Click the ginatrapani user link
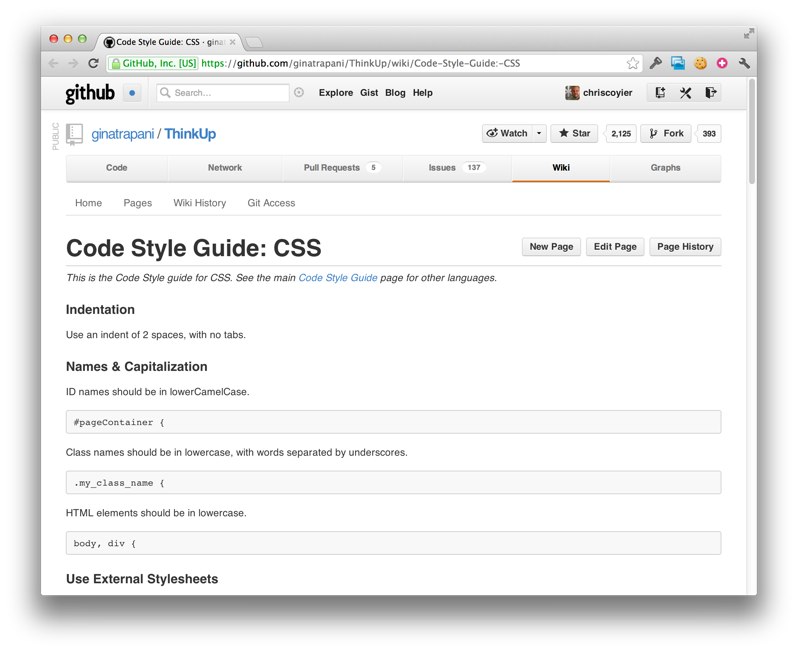The image size is (798, 652). (123, 134)
